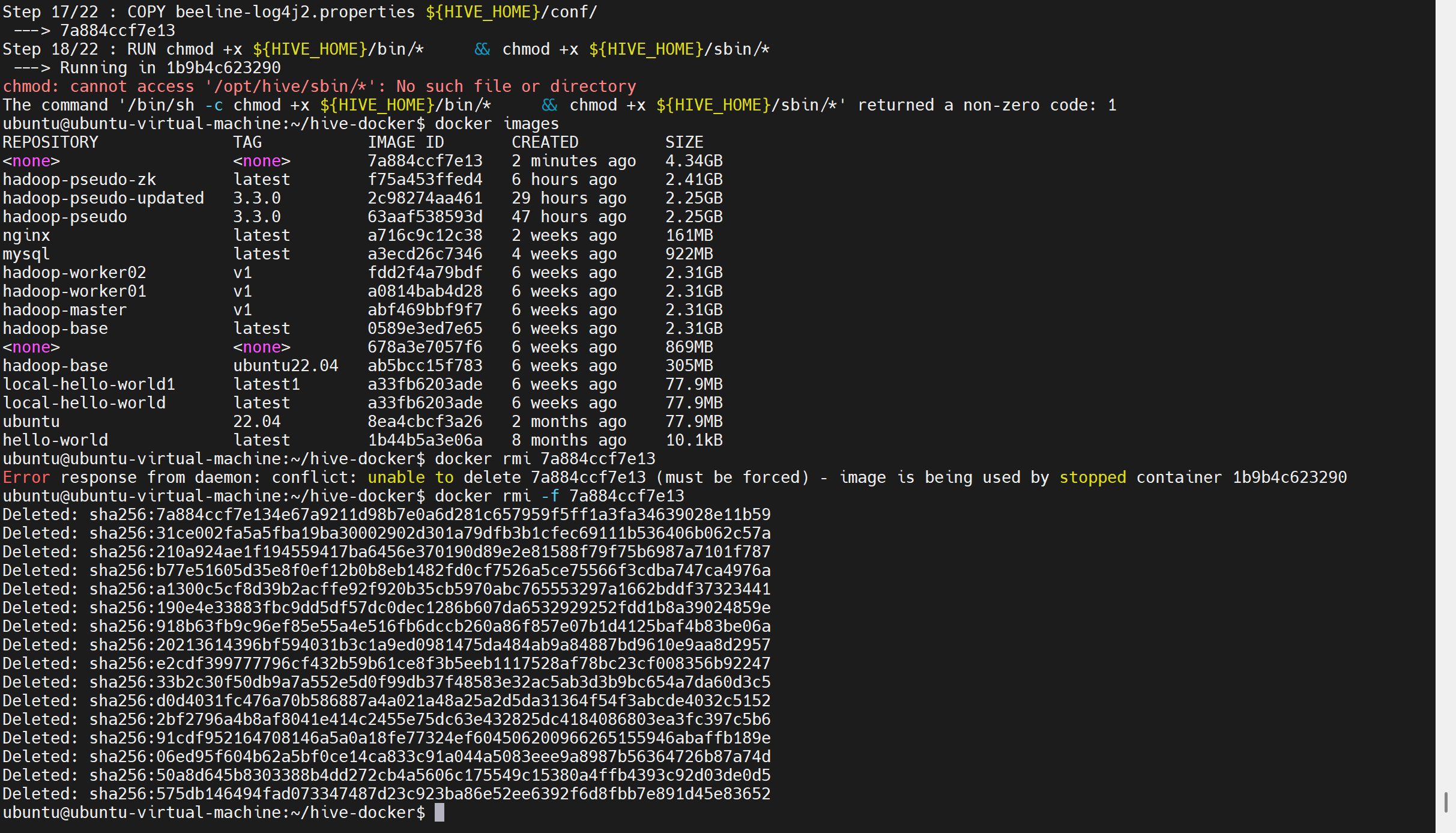Image resolution: width=1456 pixels, height=833 pixels.
Task: Click the first 'Deleted: sha256:7a884ccf...' line
Action: pos(386,515)
